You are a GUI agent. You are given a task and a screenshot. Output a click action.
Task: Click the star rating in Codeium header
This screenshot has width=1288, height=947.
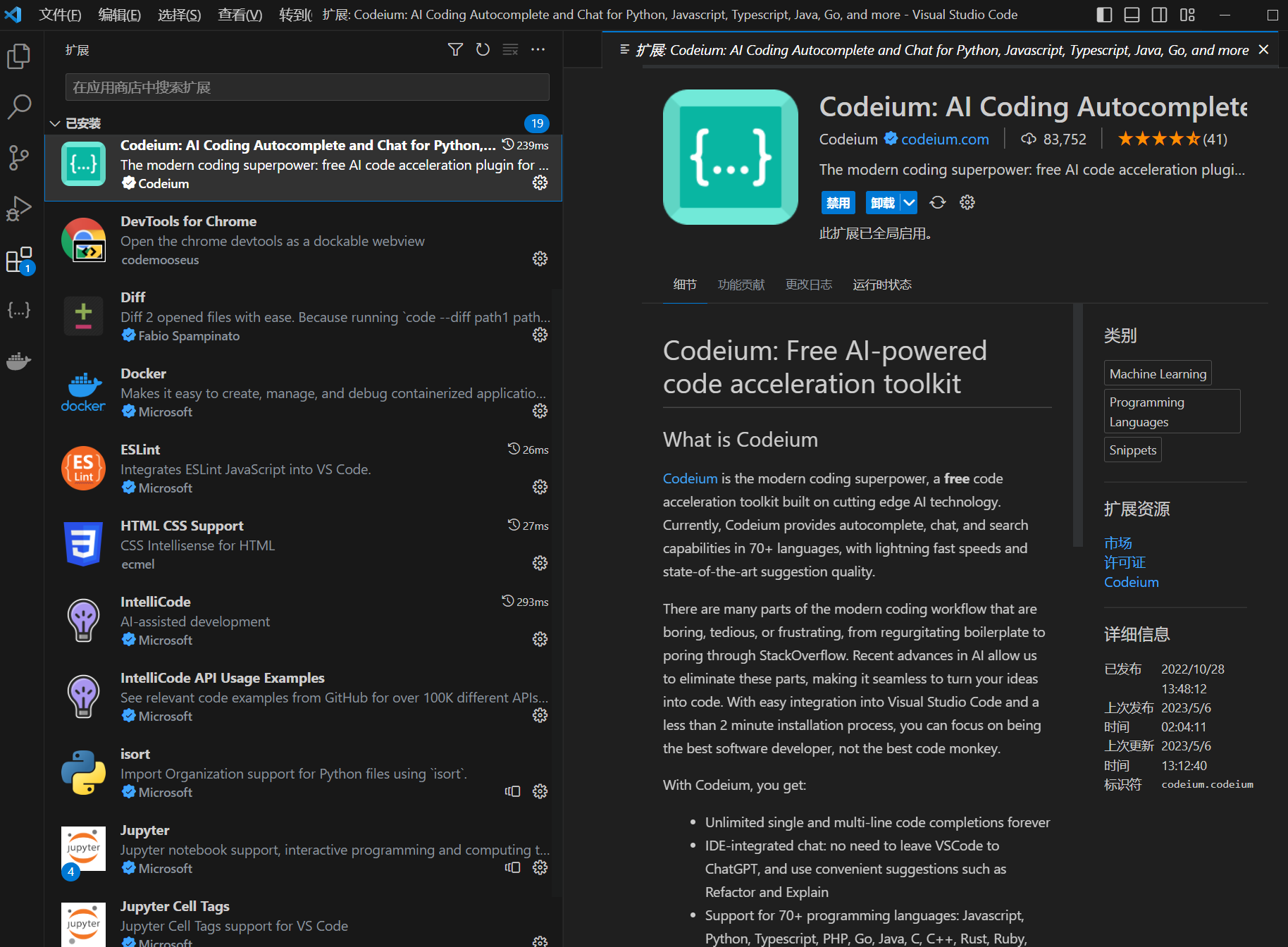coord(1159,140)
